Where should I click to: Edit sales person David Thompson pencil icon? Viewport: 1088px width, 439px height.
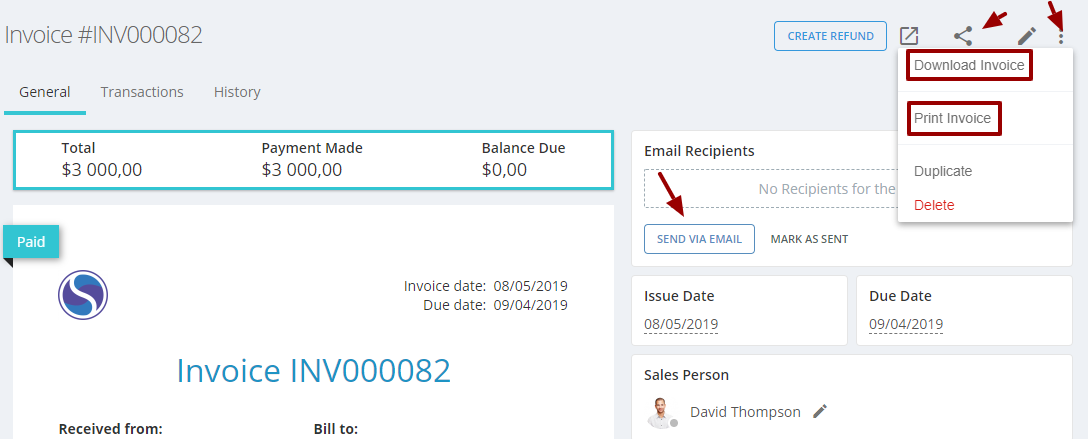pos(820,411)
